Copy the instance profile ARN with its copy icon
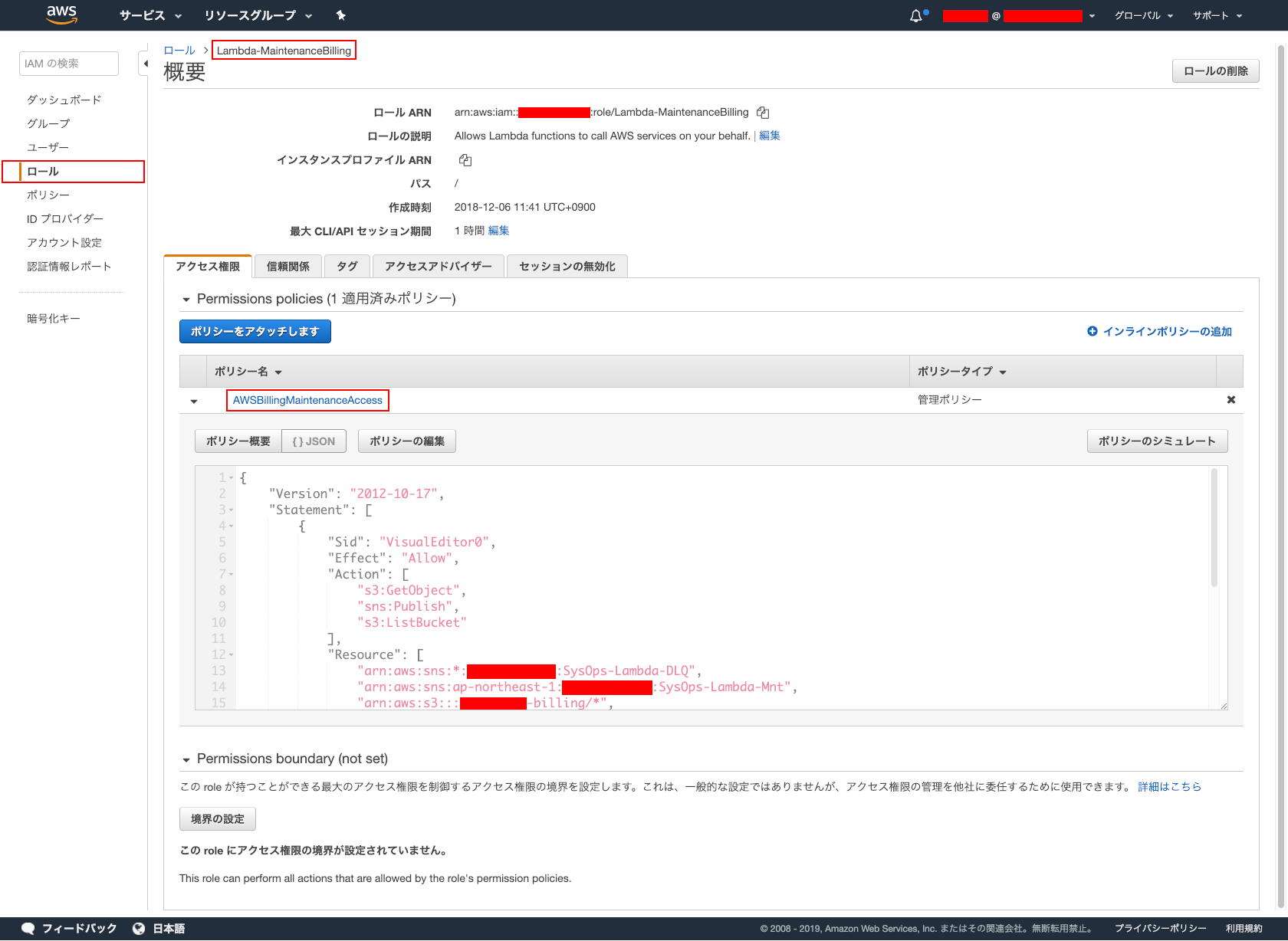This screenshot has height=941, width=1288. coord(465,160)
